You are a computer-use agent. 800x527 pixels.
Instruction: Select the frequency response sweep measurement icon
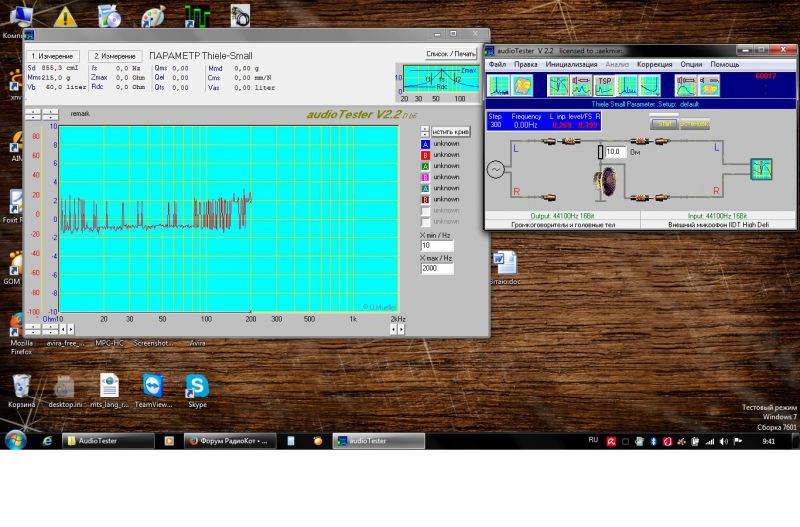point(558,85)
